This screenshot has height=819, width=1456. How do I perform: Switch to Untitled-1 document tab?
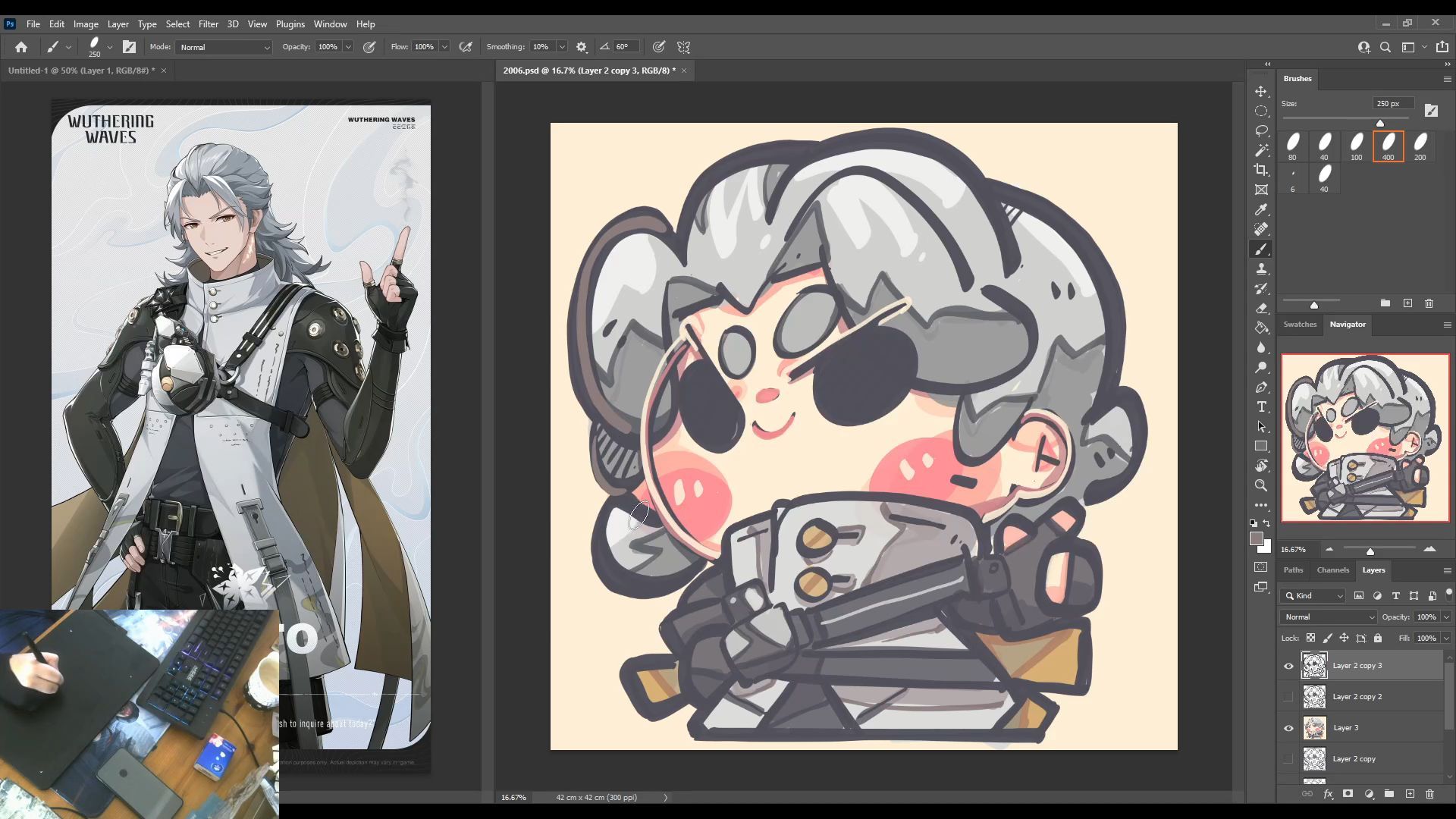[82, 71]
